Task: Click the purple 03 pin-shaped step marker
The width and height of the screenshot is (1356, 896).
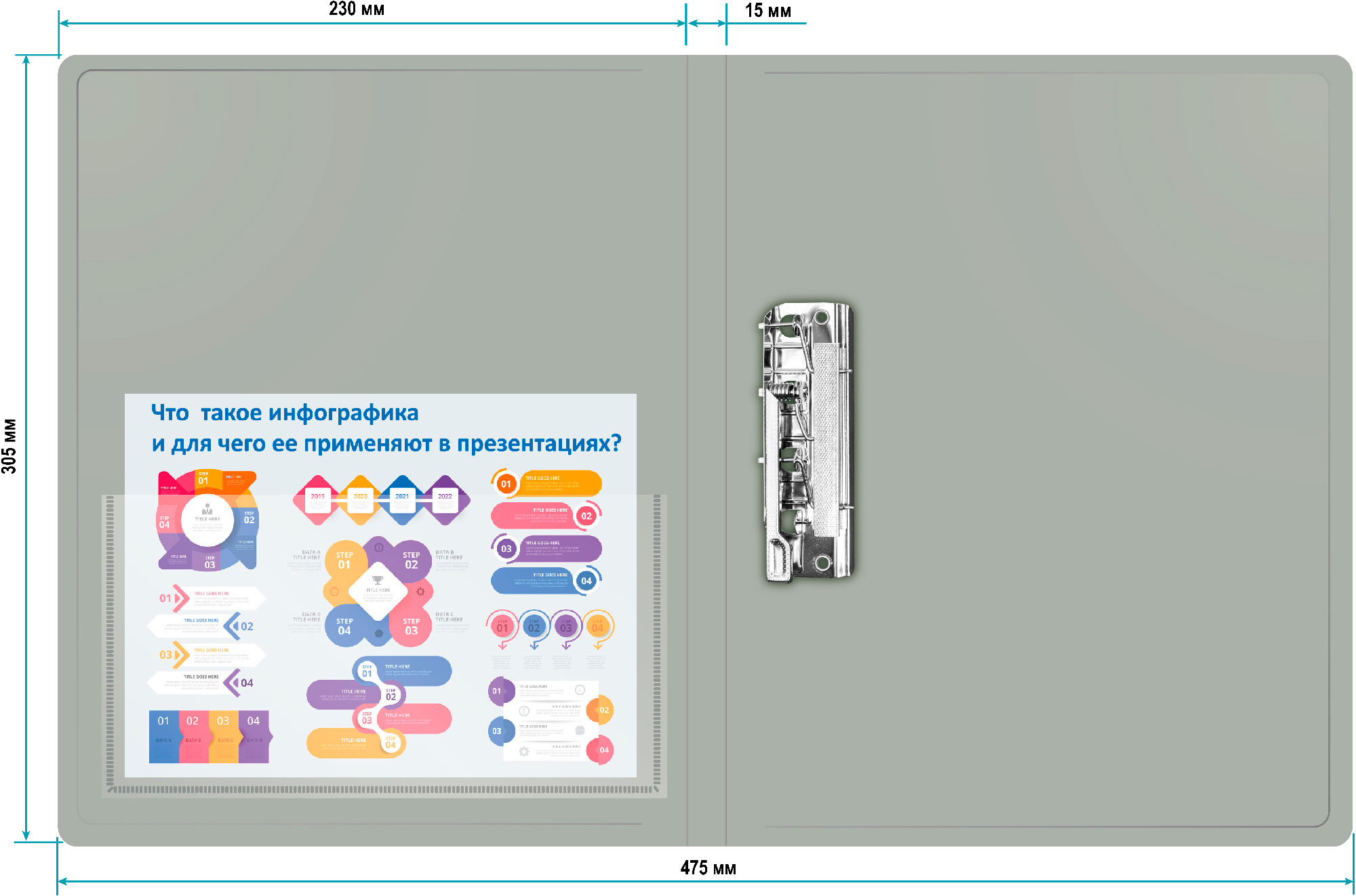Action: (x=565, y=627)
